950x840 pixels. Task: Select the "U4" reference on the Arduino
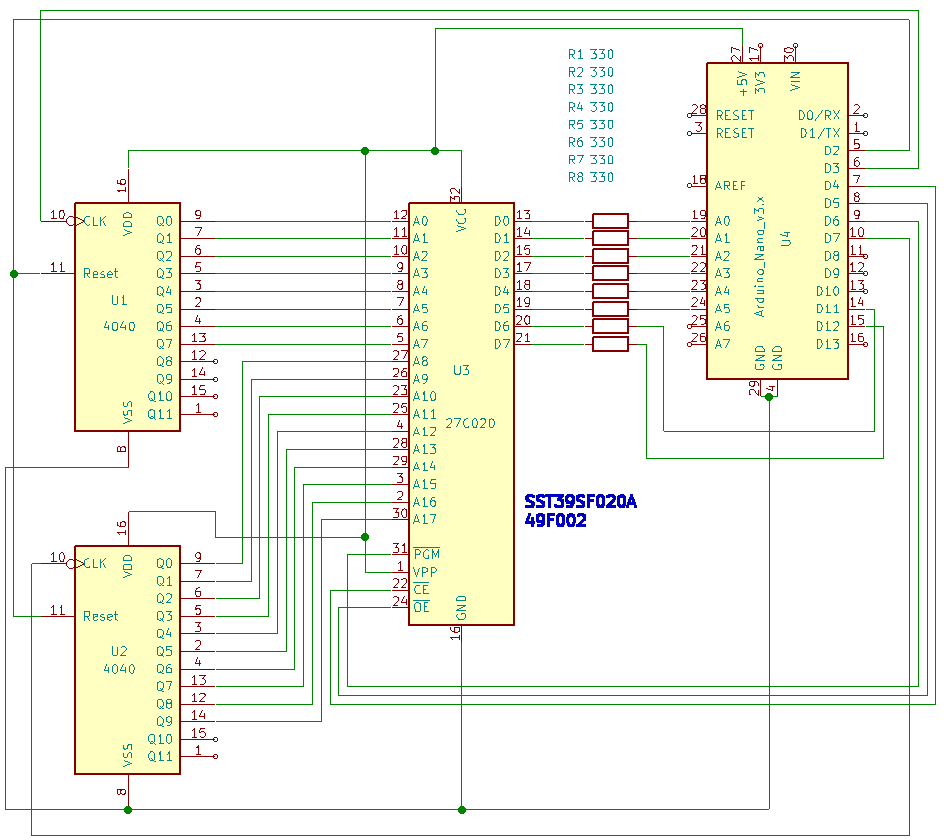[x=786, y=239]
